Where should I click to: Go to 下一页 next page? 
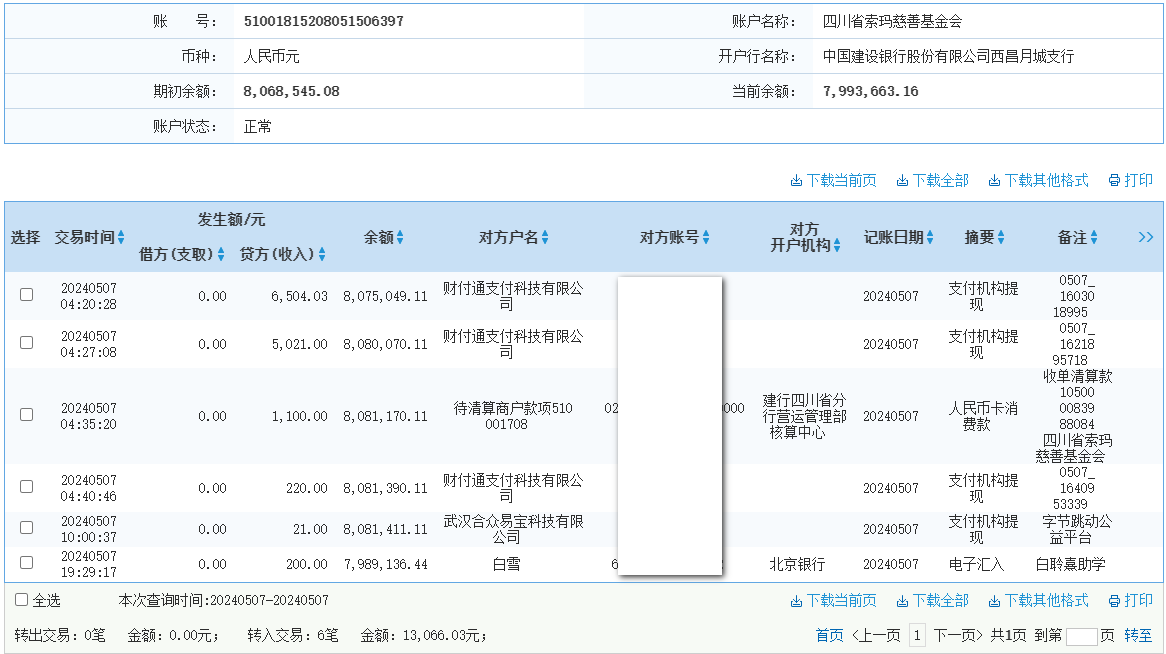coord(958,635)
